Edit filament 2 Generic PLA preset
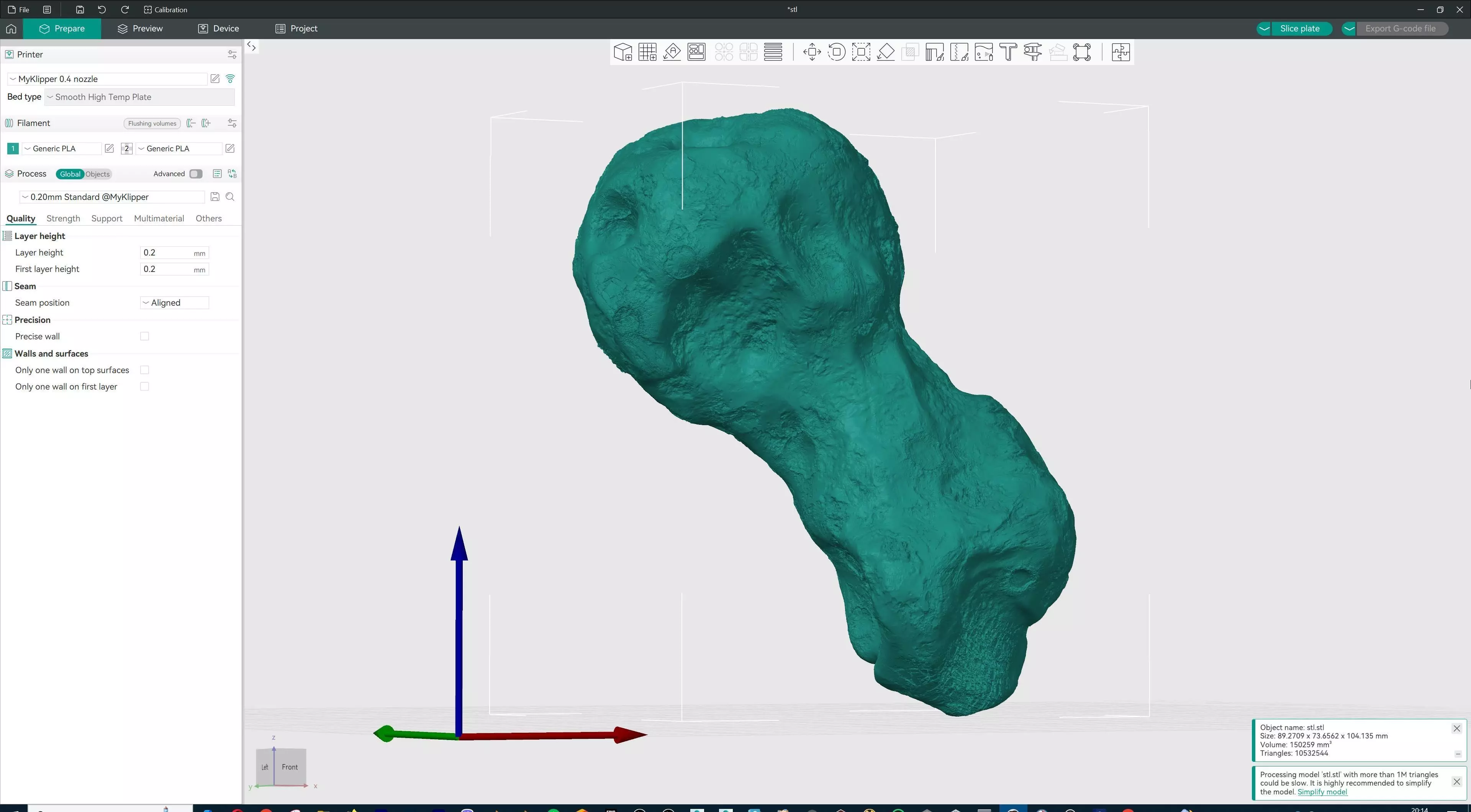 (230, 149)
